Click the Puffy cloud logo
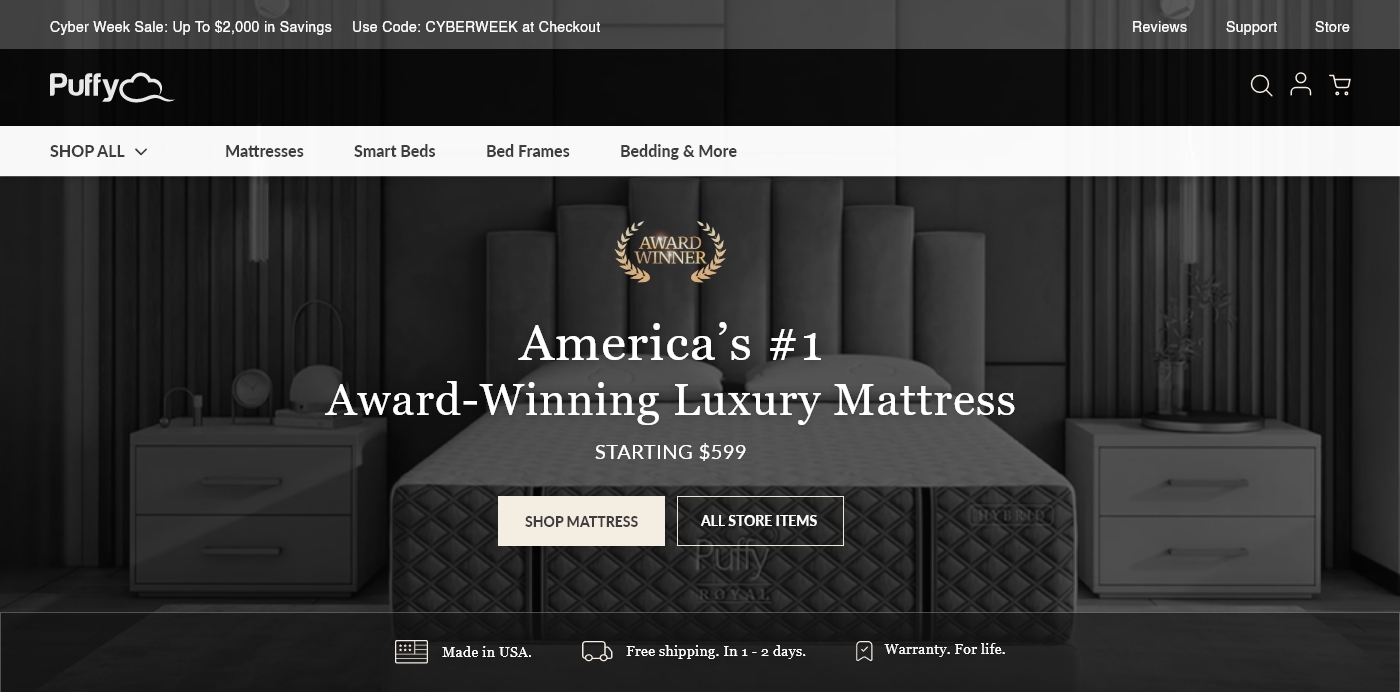 [112, 87]
